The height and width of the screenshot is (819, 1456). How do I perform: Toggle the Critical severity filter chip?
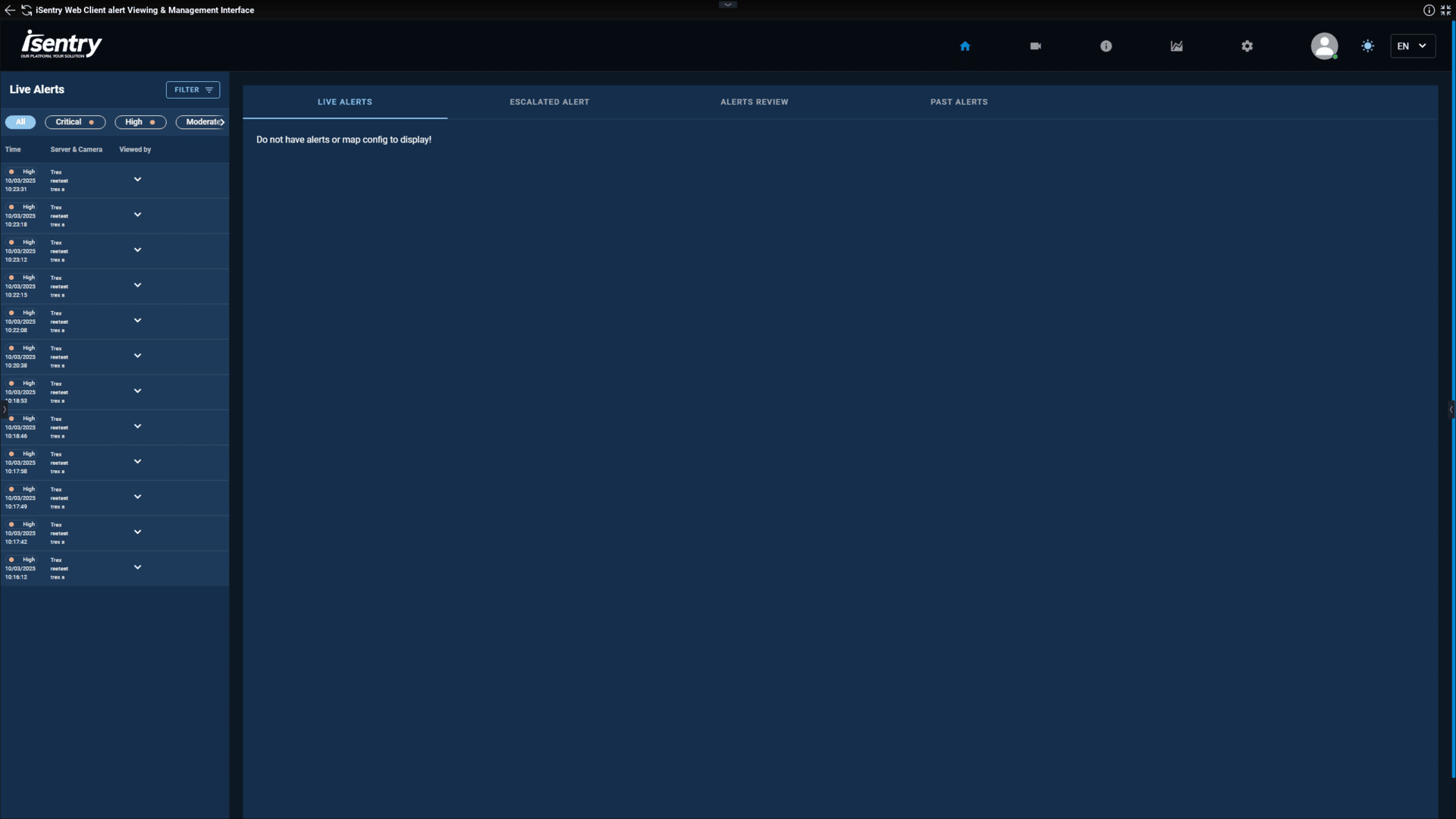74,122
